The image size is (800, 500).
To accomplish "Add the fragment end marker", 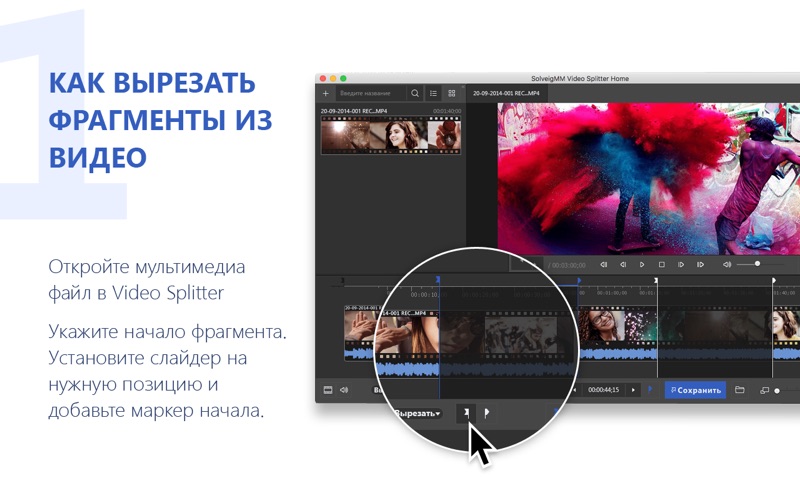I will (487, 413).
